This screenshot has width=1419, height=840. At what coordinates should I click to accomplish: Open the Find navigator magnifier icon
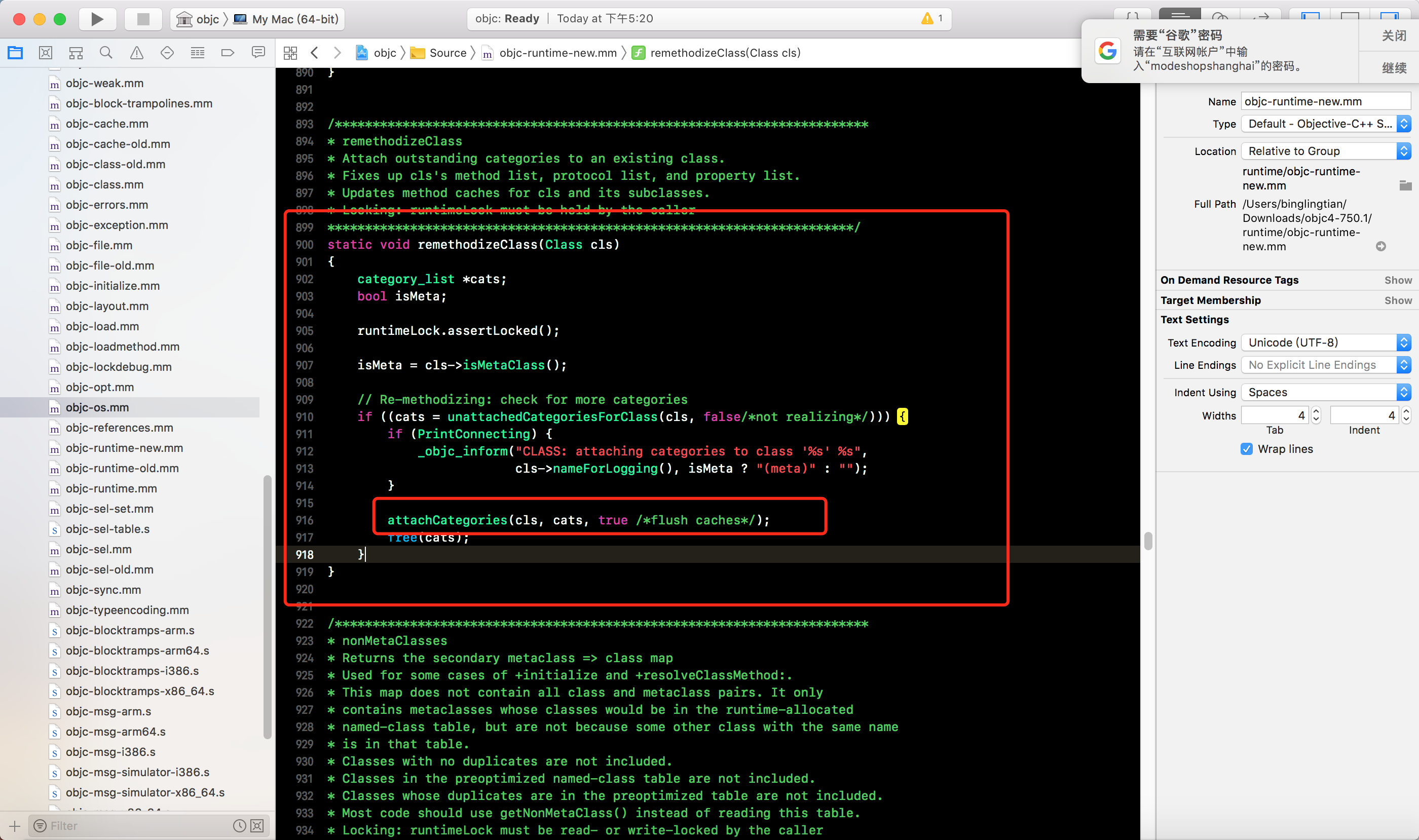click(x=106, y=53)
